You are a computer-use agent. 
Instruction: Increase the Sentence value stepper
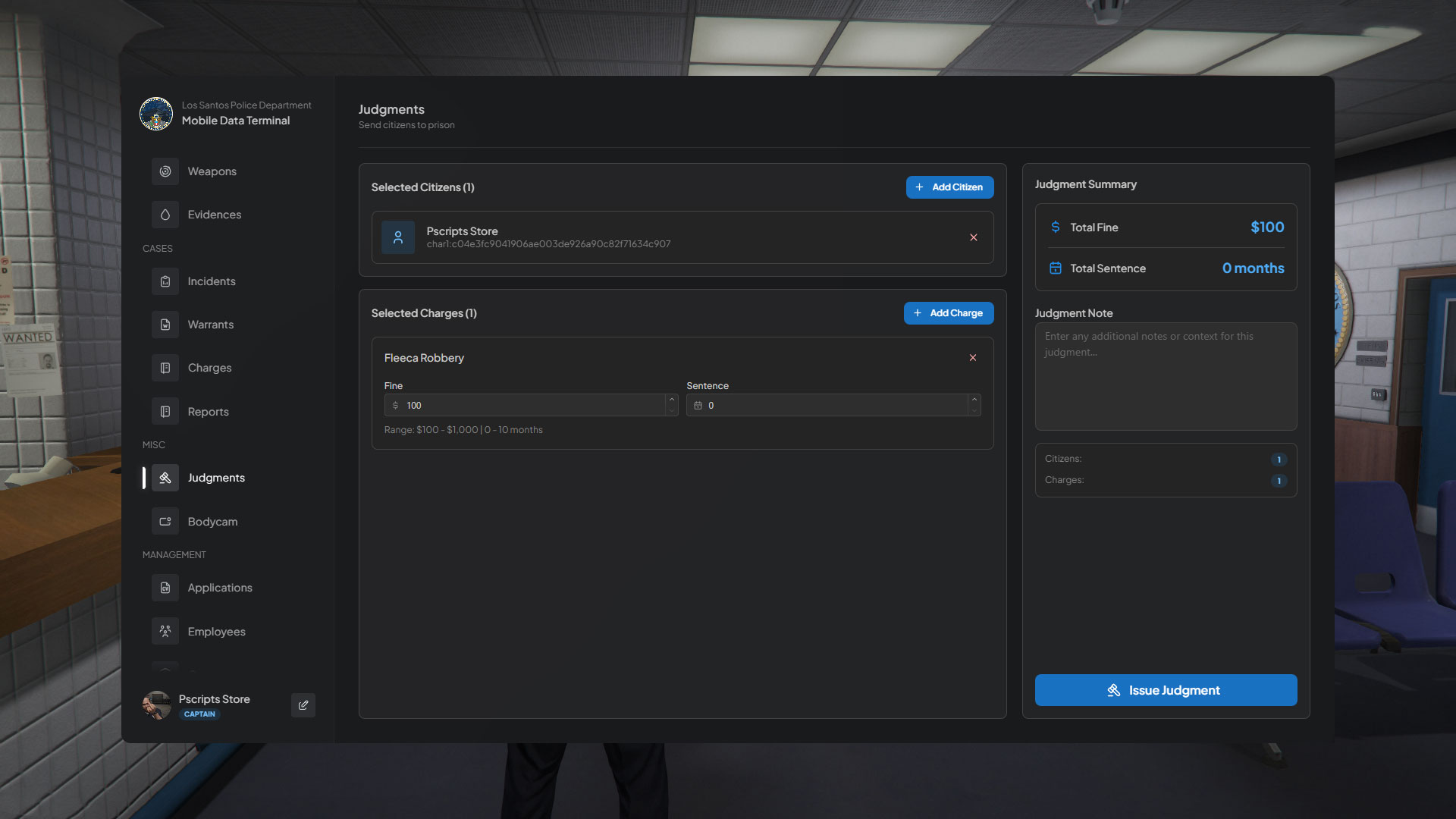pos(974,400)
